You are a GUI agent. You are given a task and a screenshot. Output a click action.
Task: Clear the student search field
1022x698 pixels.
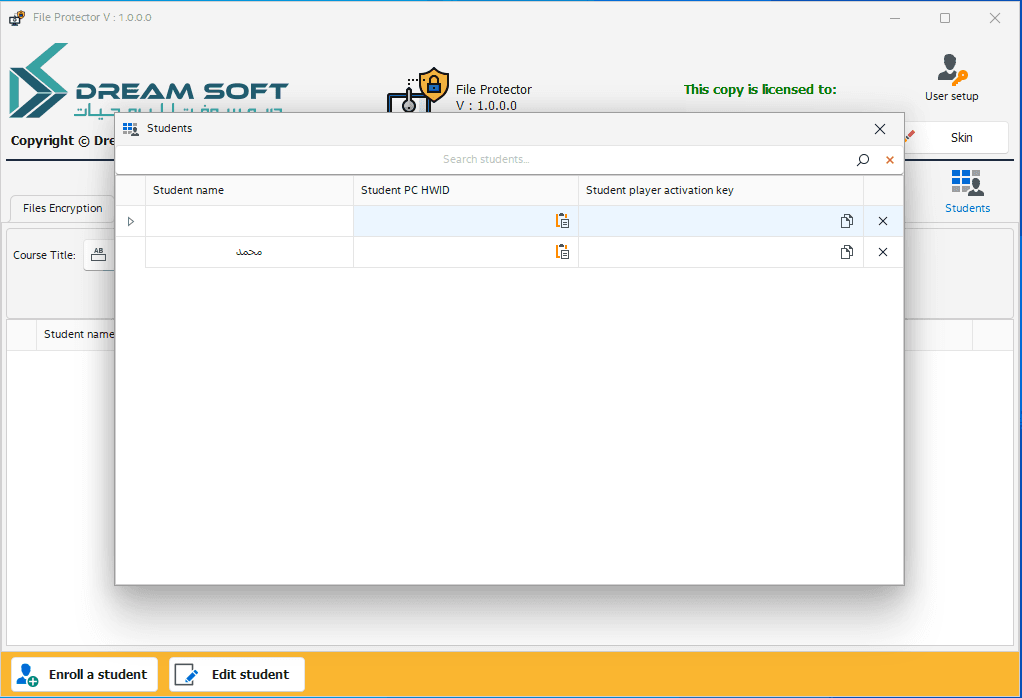pos(890,160)
